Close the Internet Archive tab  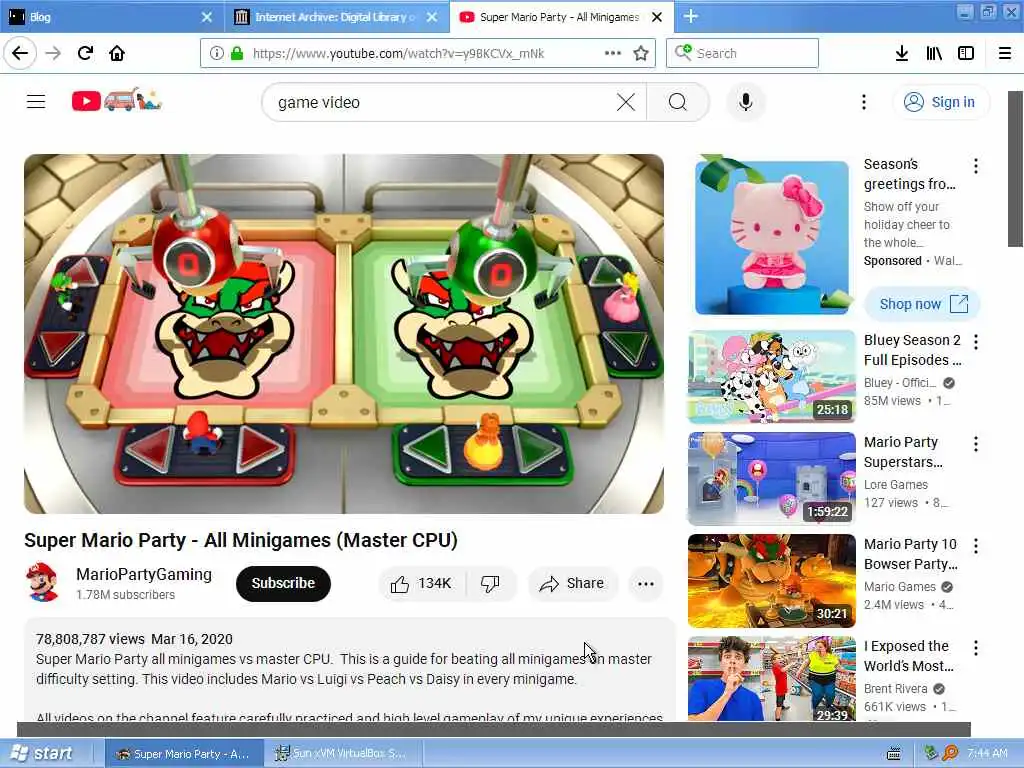coord(432,17)
